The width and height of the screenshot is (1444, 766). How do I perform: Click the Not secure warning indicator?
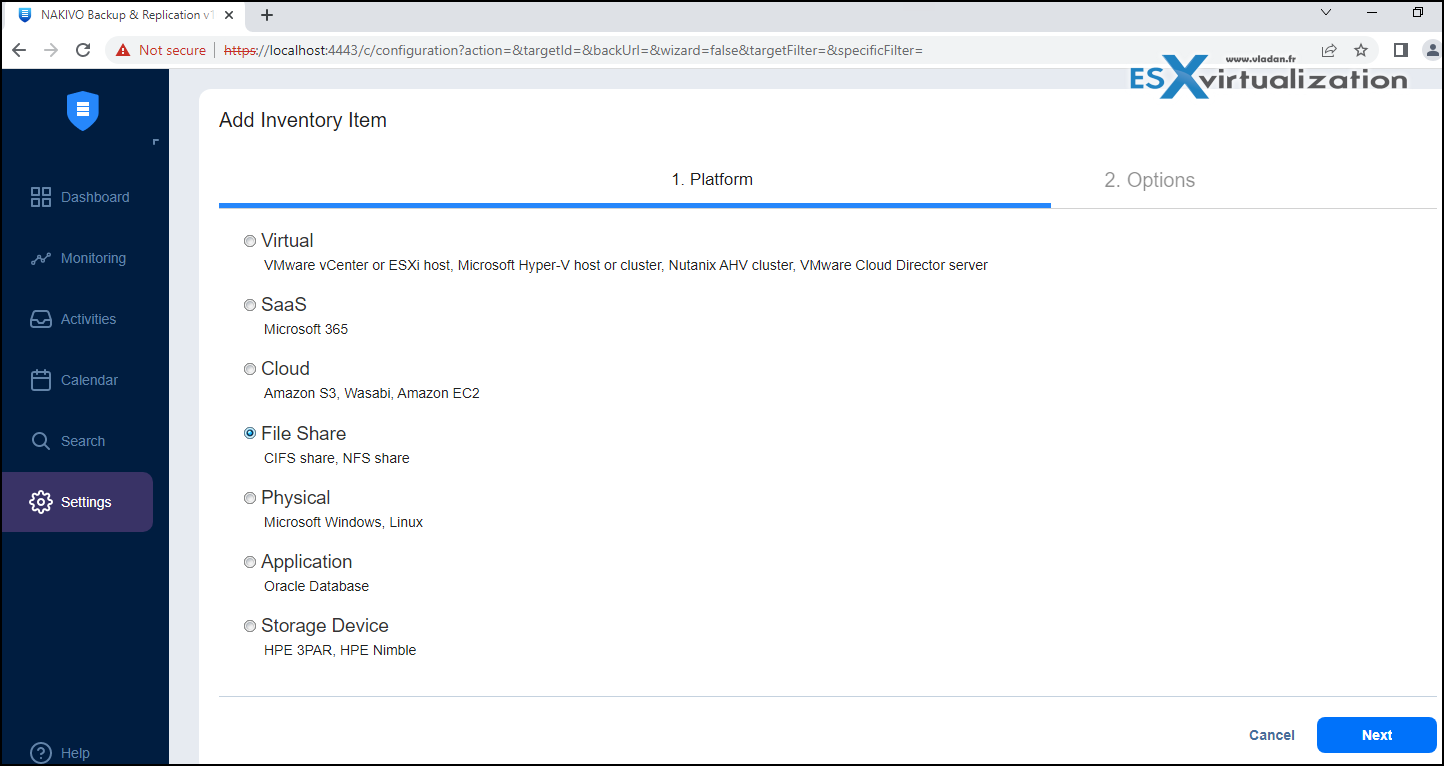[x=161, y=50]
